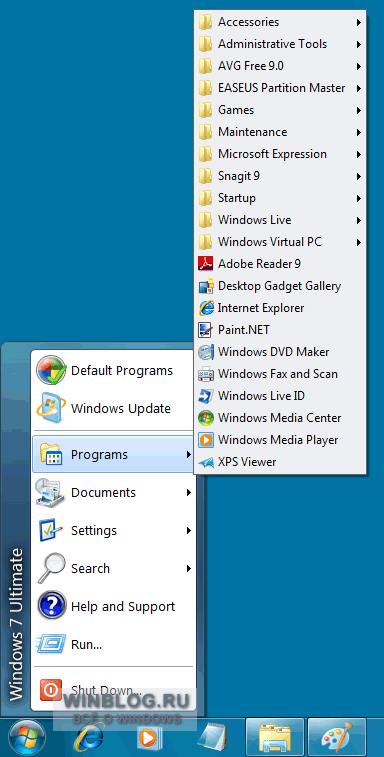Open the Maintenance folder
Image resolution: width=384 pixels, height=757 pixels.
pyautogui.click(x=280, y=132)
